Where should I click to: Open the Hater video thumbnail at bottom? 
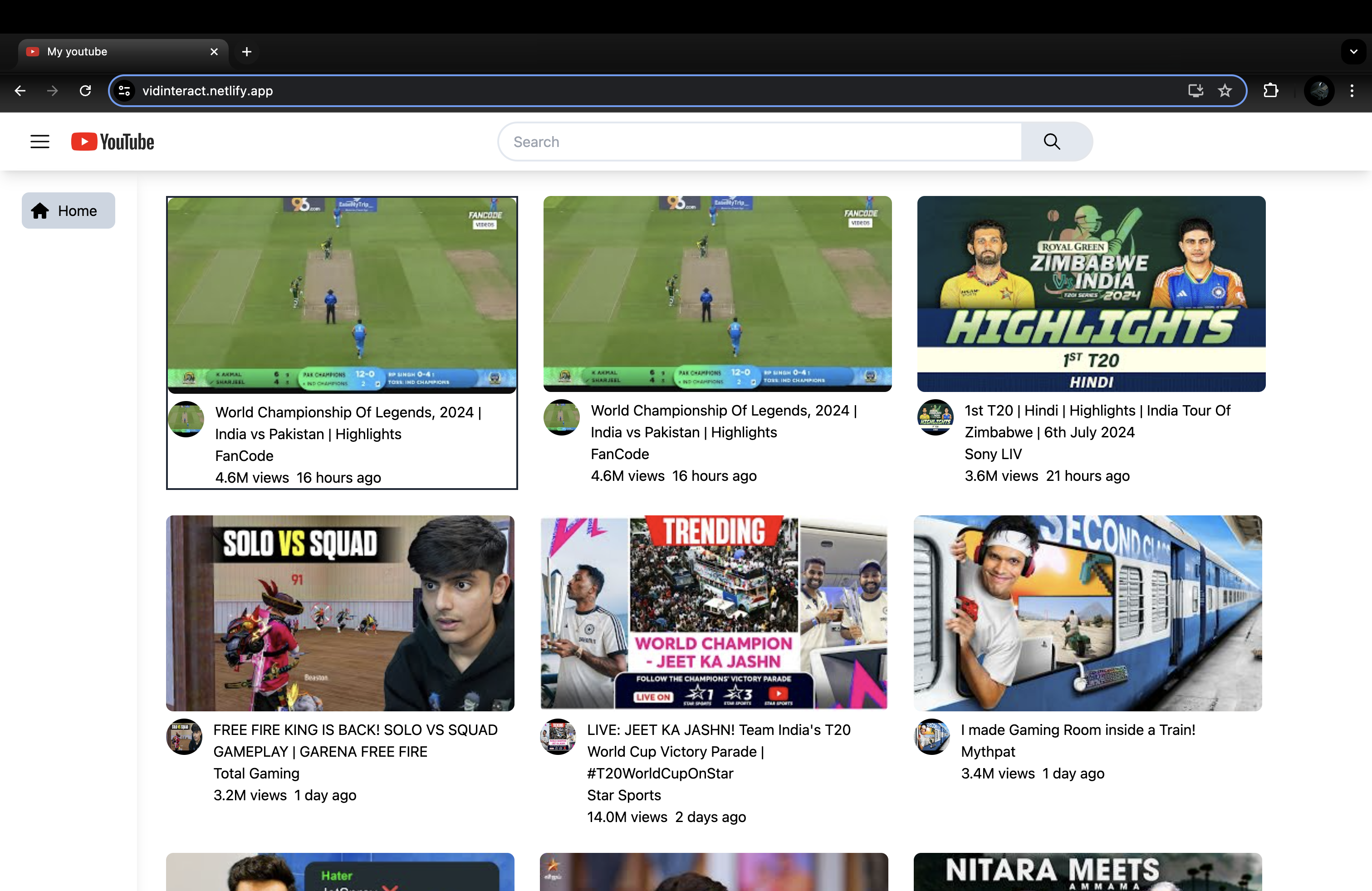pos(340,872)
